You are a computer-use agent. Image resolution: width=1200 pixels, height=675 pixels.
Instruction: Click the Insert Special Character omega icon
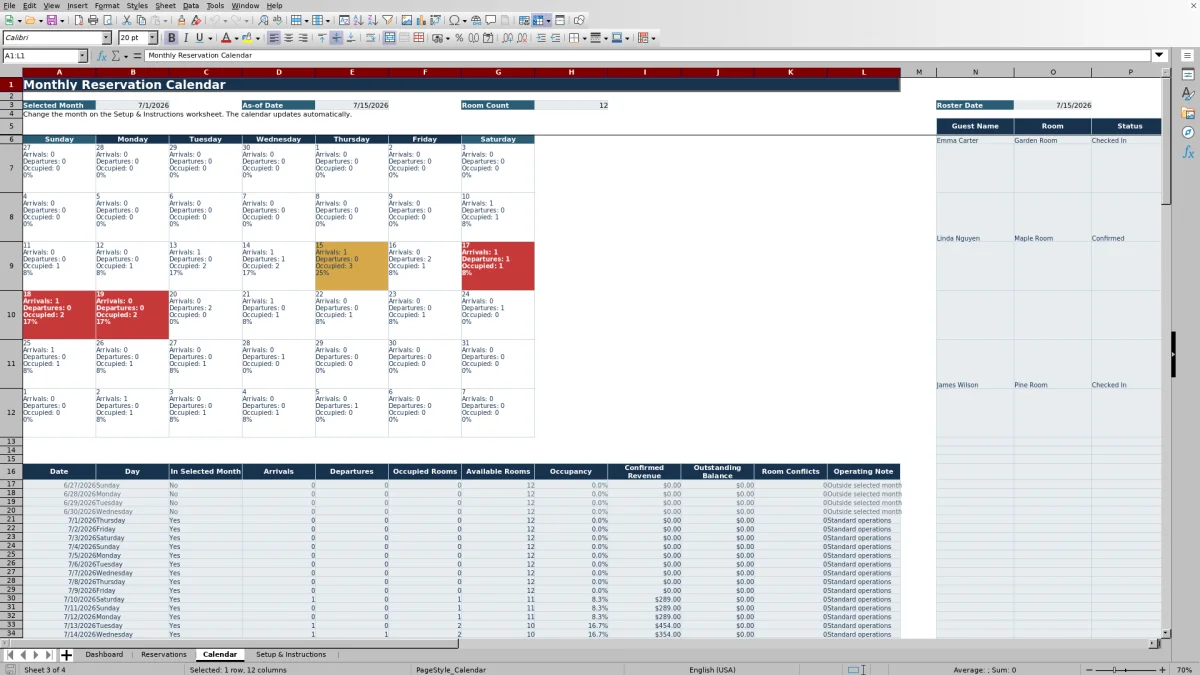pos(455,20)
